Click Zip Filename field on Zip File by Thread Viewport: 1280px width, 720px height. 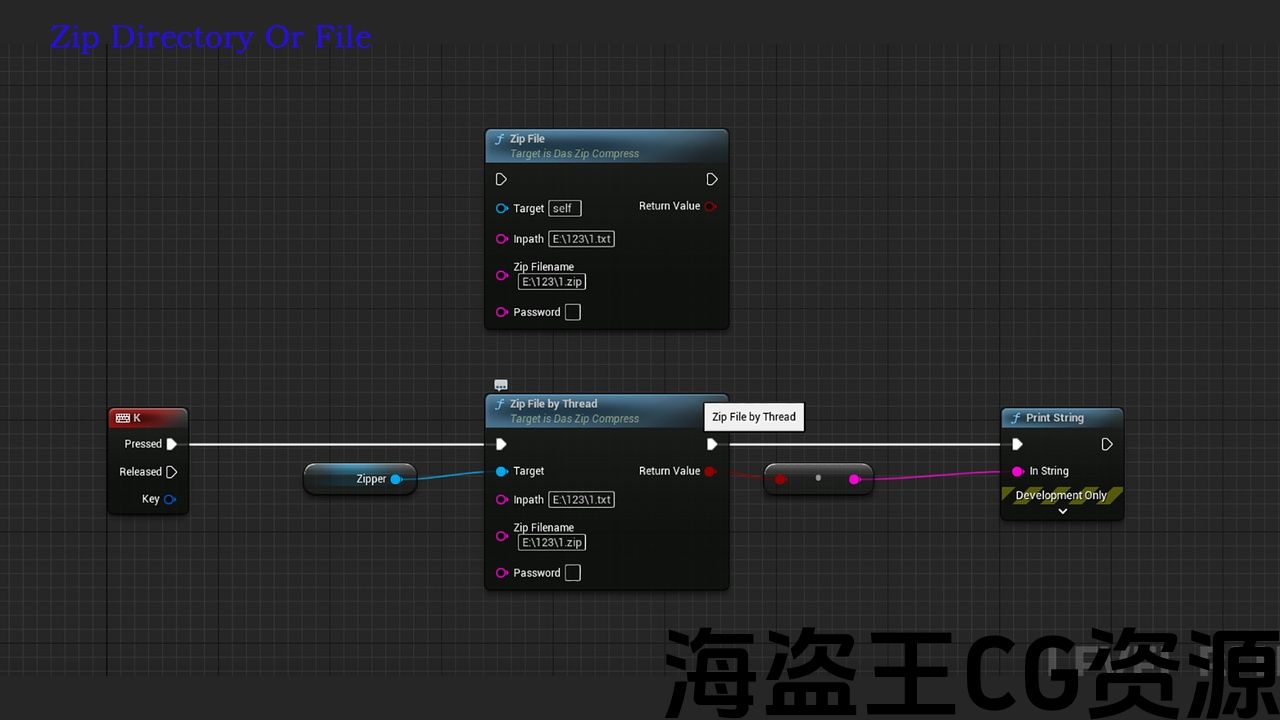tap(552, 542)
